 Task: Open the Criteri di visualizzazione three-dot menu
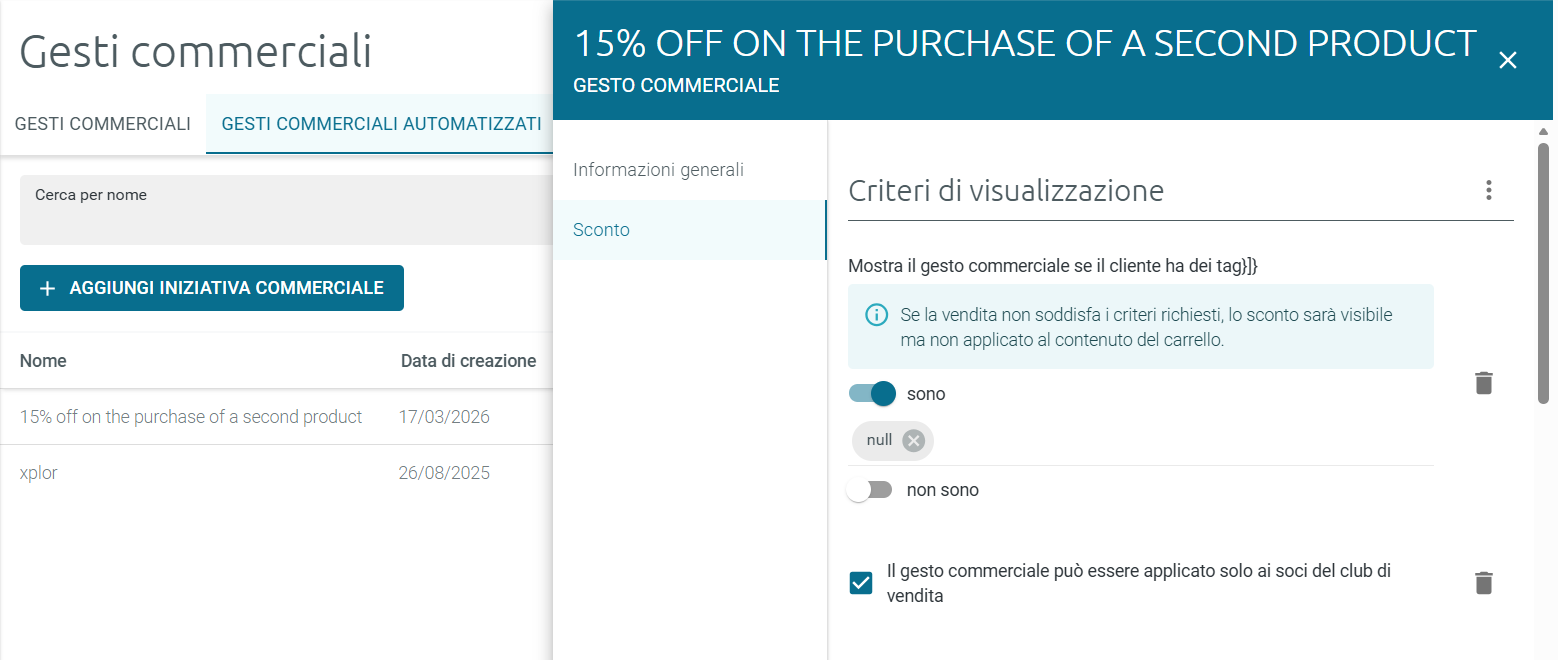point(1489,190)
